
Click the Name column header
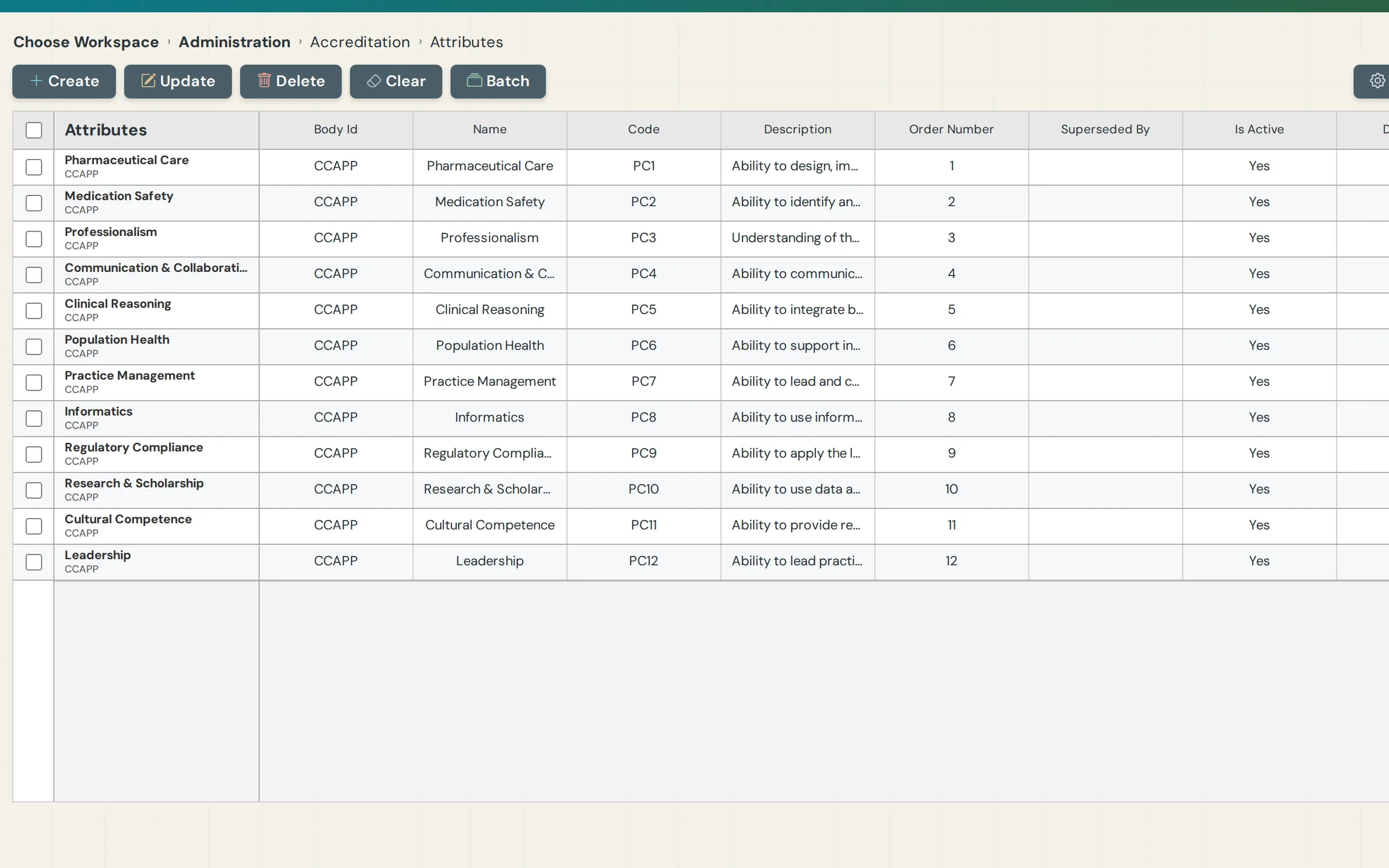(x=489, y=129)
